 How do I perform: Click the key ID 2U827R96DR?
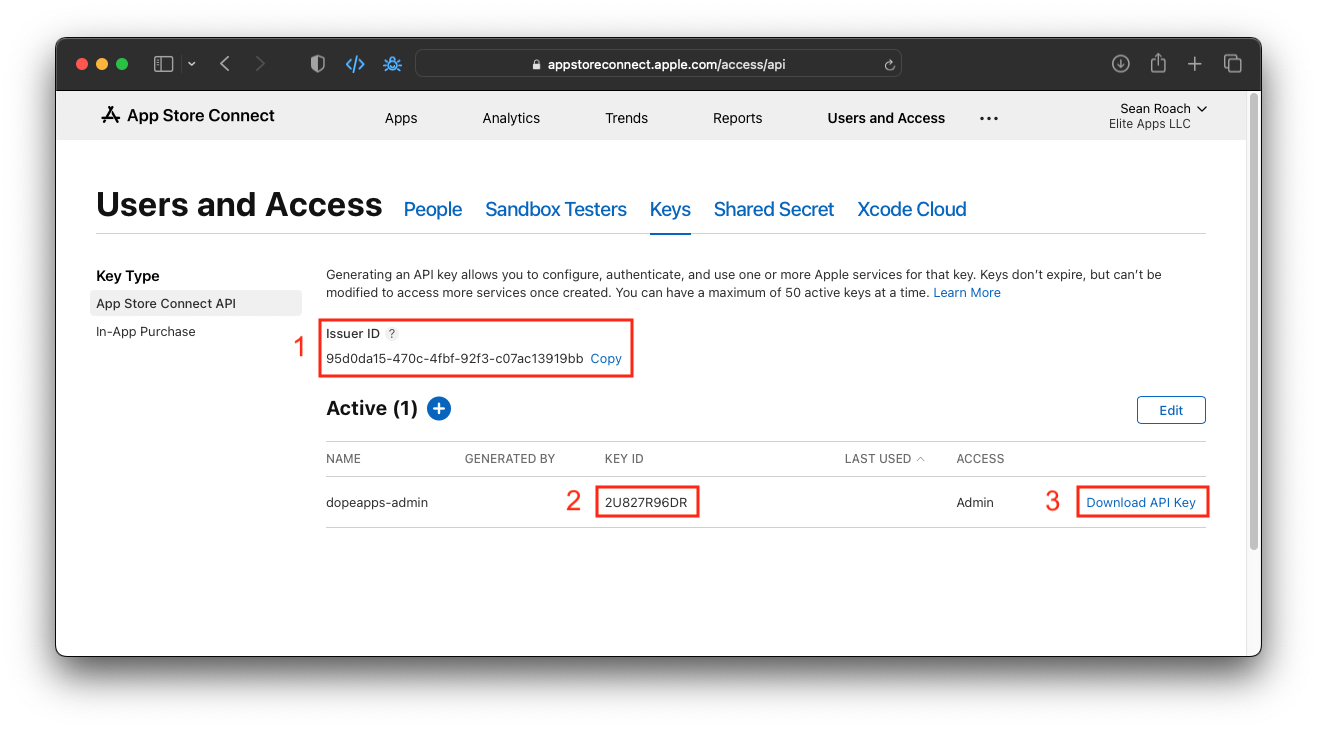tap(646, 503)
